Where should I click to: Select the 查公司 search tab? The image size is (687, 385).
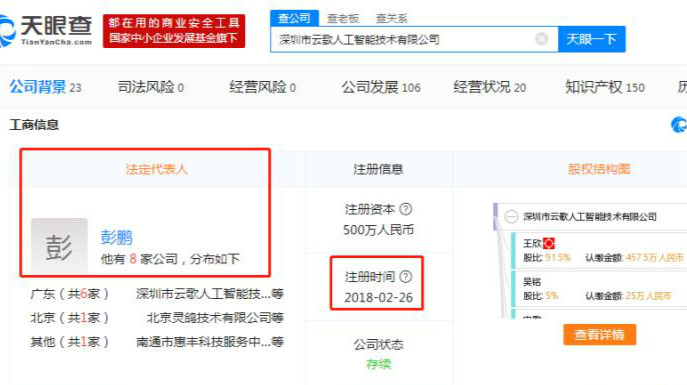coord(294,18)
